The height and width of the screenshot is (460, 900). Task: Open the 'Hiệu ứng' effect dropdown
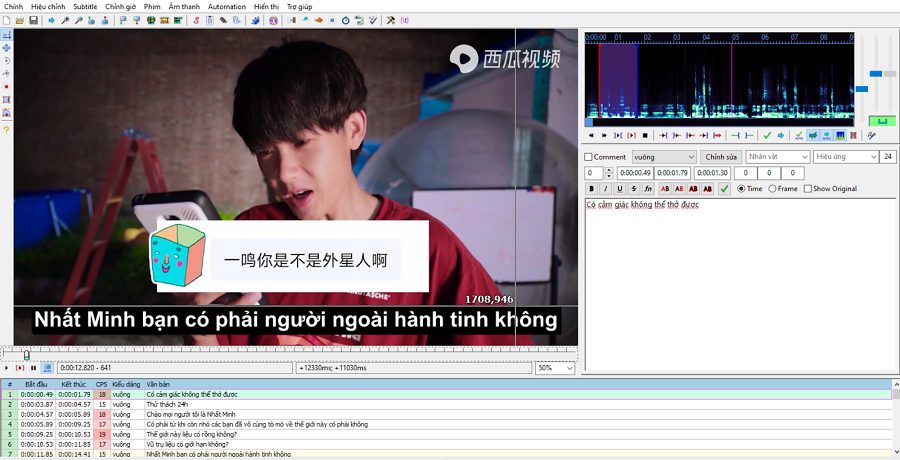870,157
